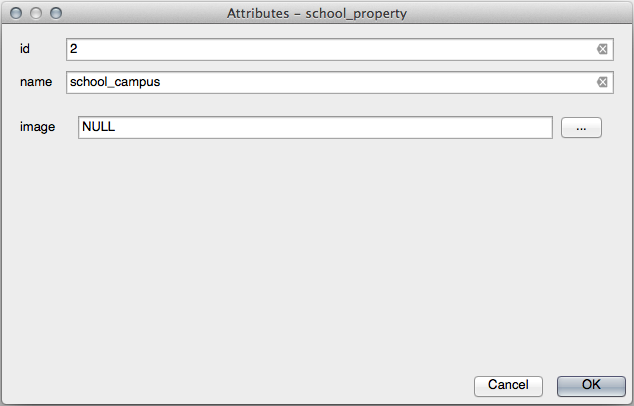Viewport: 634px width, 406px height.
Task: Clear the id field value
Action: 603,49
